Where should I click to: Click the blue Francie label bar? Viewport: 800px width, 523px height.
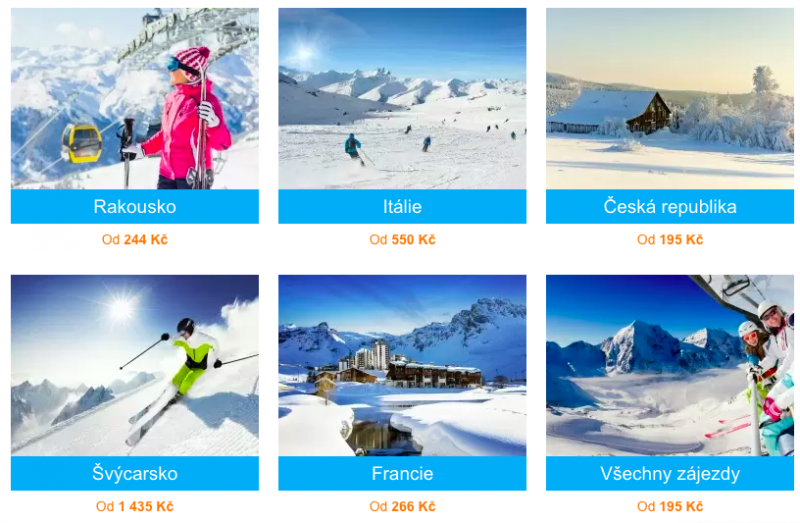pyautogui.click(x=402, y=474)
